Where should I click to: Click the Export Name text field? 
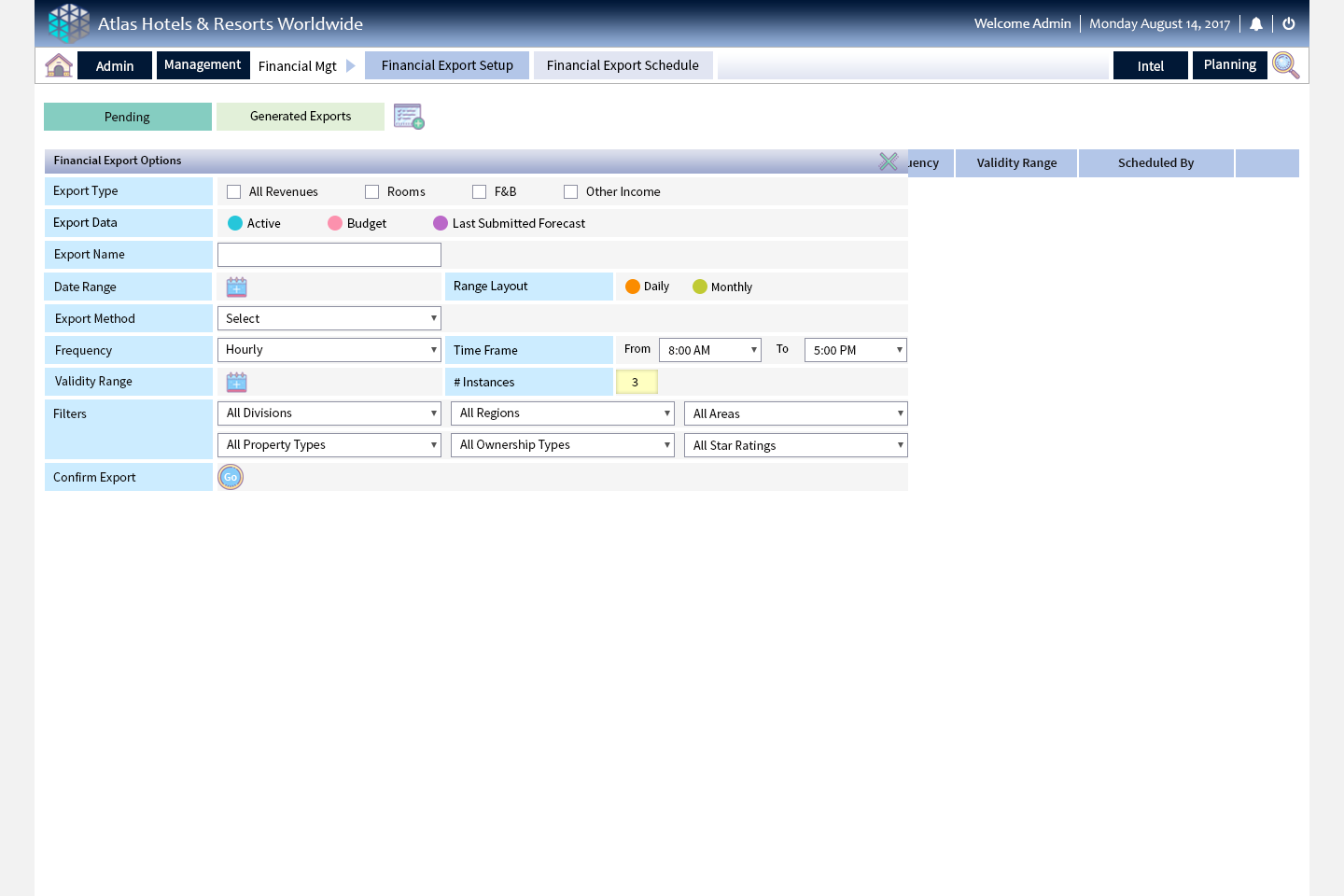click(x=329, y=255)
